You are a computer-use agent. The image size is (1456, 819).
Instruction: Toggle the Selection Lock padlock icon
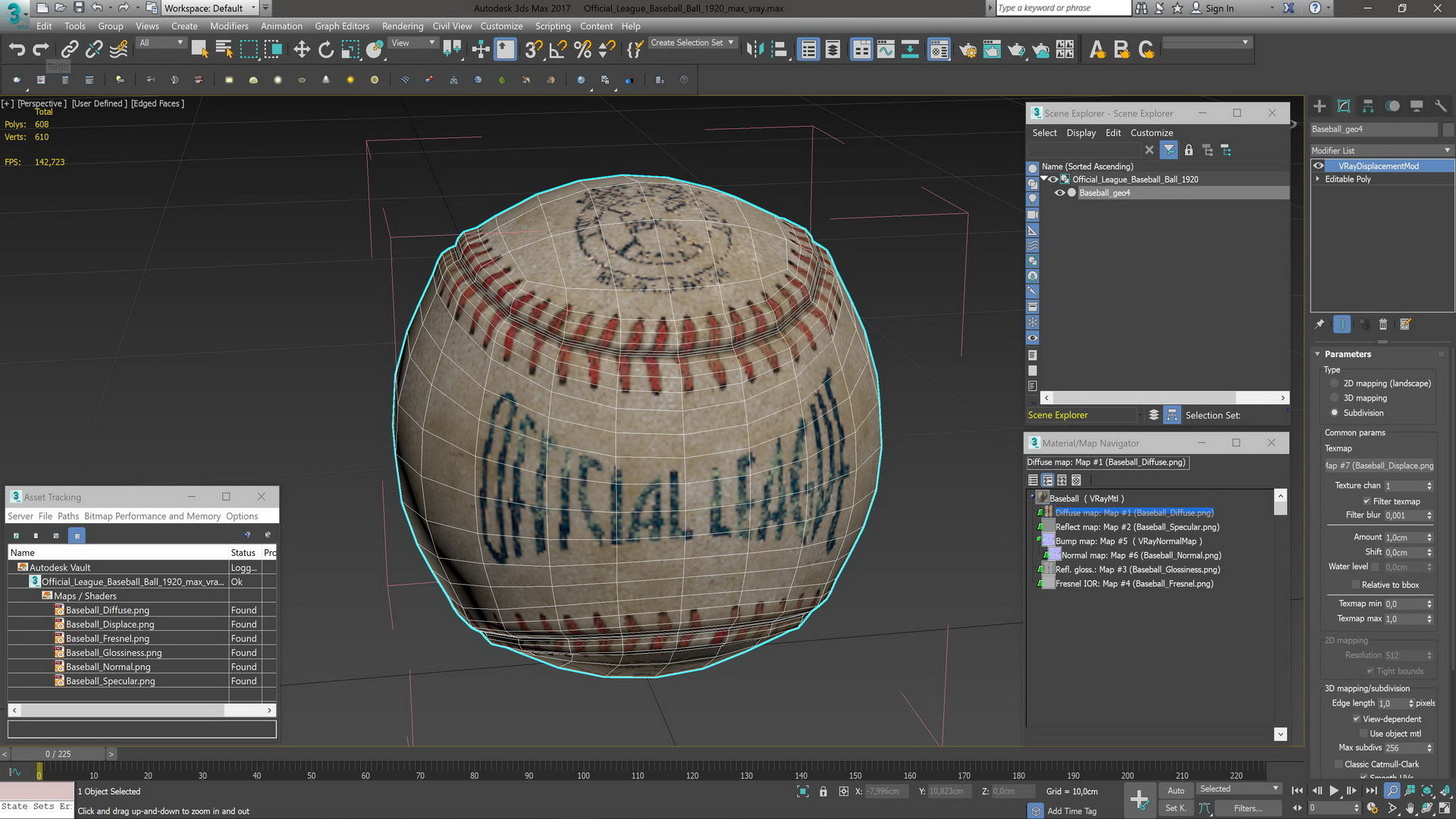(823, 791)
